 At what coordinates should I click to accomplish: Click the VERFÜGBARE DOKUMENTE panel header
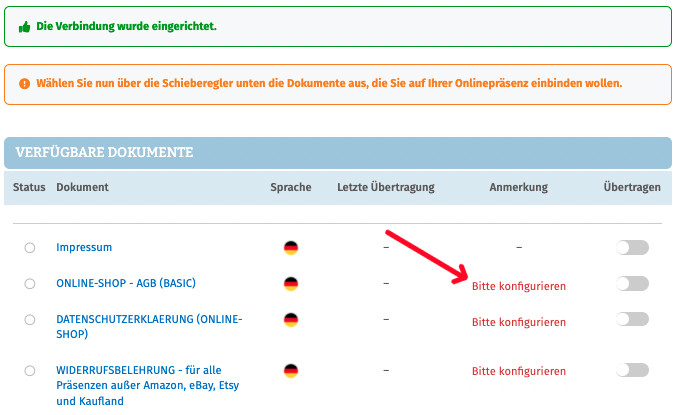pos(338,152)
